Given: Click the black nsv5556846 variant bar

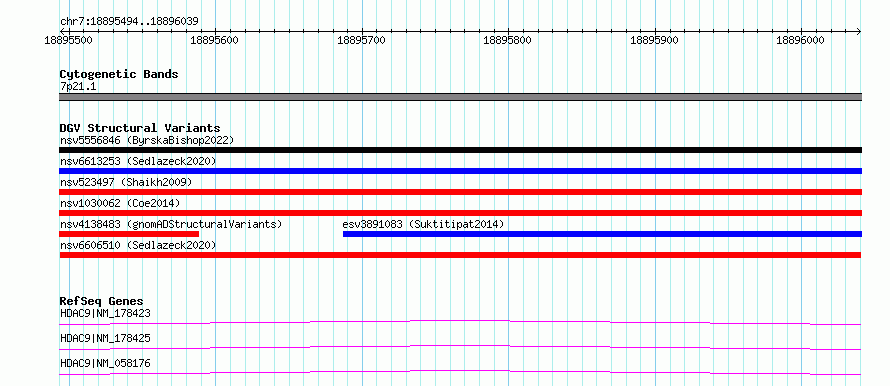Looking at the screenshot, I should click(x=460, y=150).
